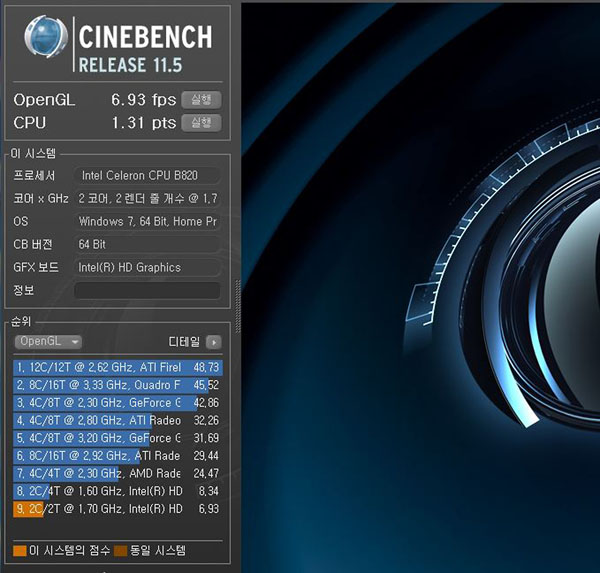Image resolution: width=600 pixels, height=573 pixels.
Task: Click the CB 버전 field showing 64 Bit
Action: pyautogui.click(x=147, y=245)
